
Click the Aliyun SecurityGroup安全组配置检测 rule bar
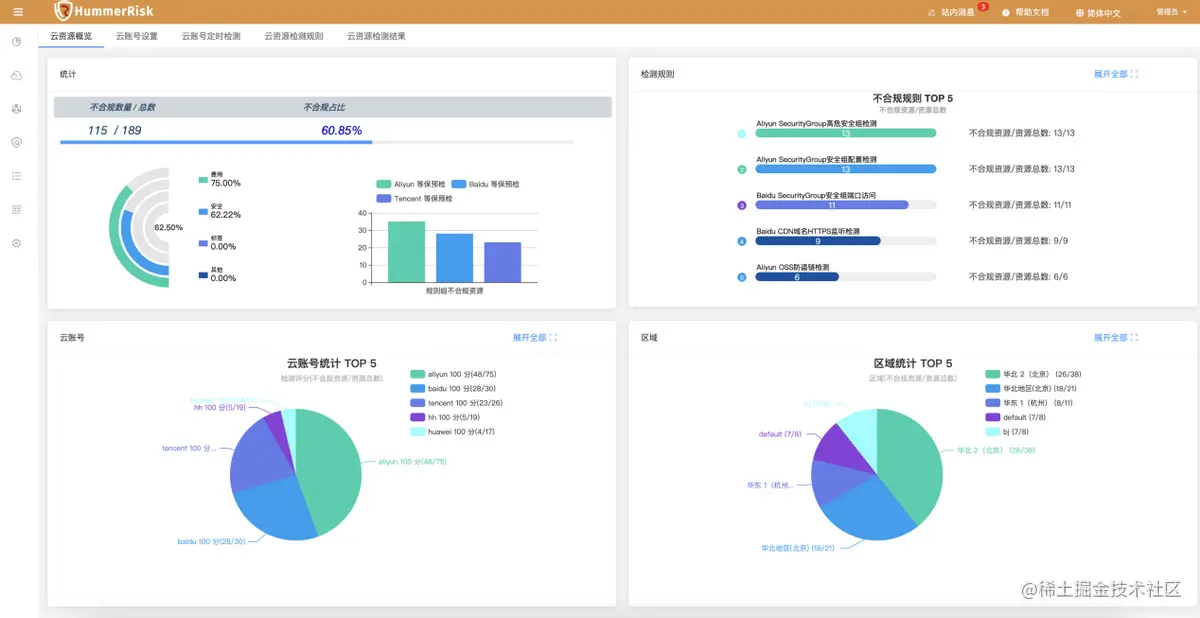tap(845, 169)
